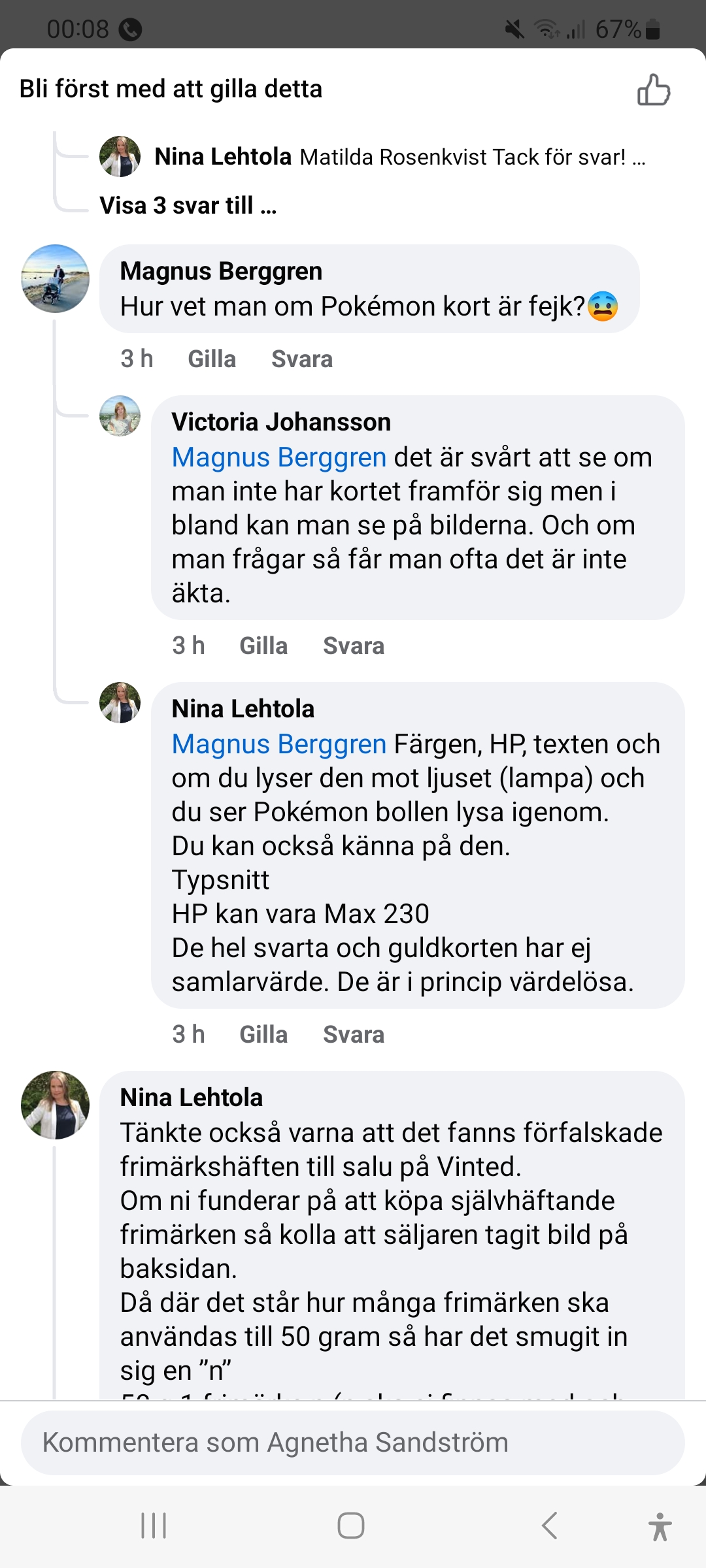706x1568 pixels.
Task: Tap the Android recent apps icon
Action: point(154,1526)
